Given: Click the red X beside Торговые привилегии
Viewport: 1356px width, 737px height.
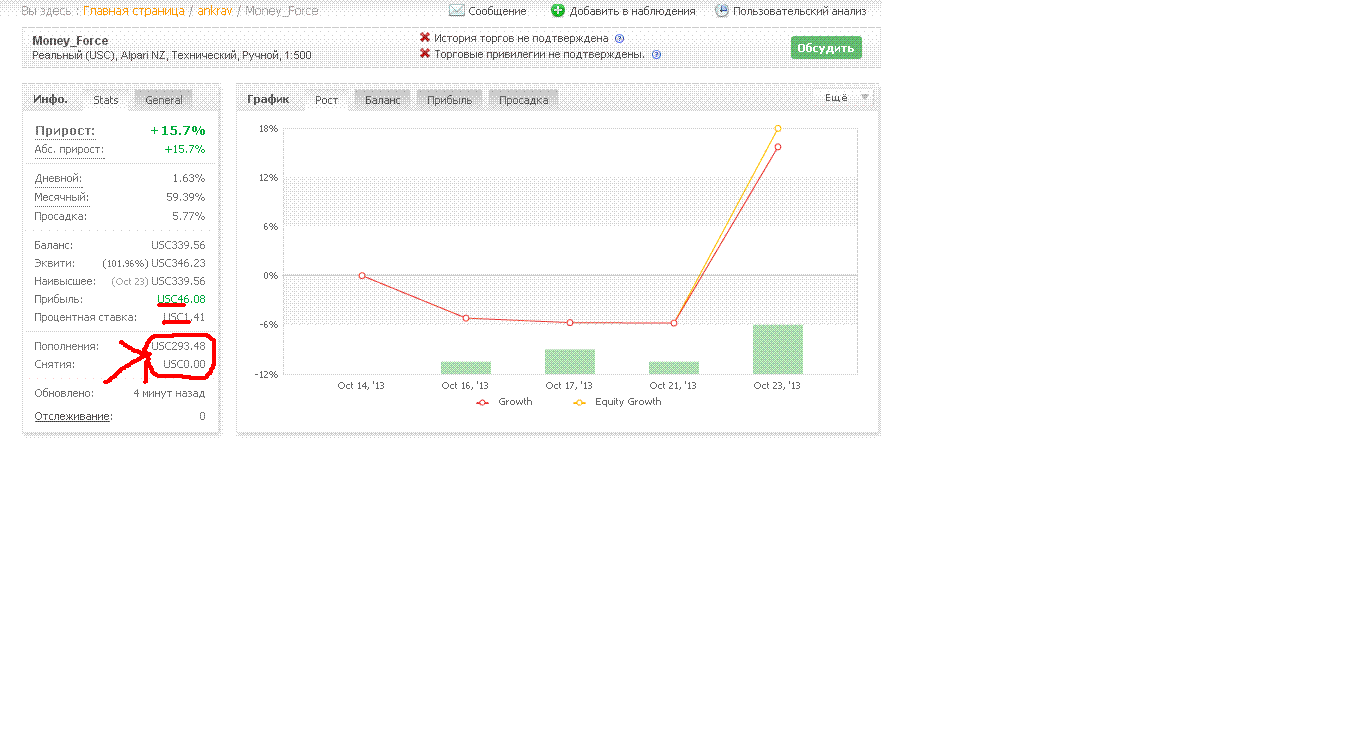Looking at the screenshot, I should (x=425, y=54).
